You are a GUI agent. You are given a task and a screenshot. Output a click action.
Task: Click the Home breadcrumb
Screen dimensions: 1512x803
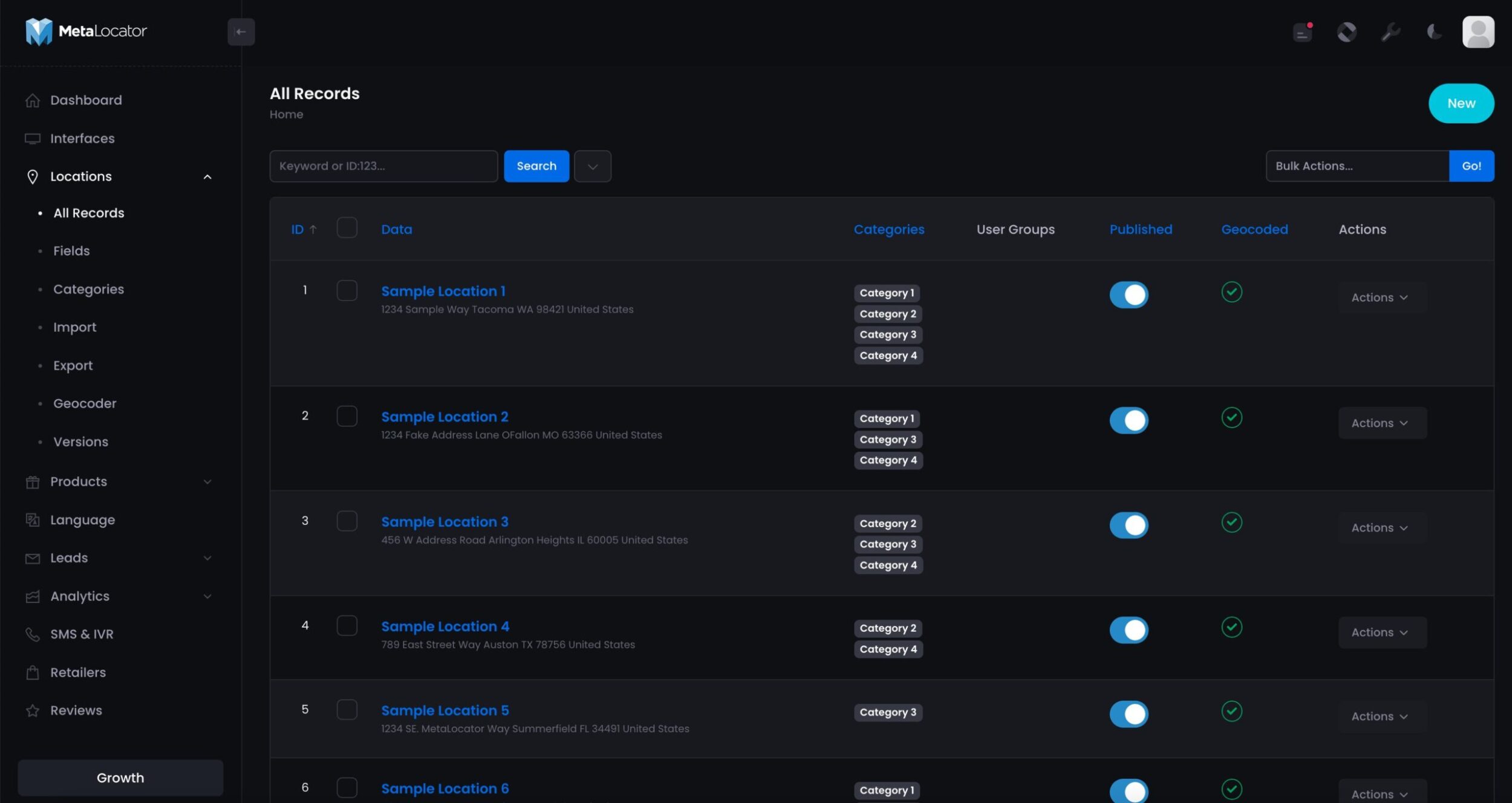[286, 114]
